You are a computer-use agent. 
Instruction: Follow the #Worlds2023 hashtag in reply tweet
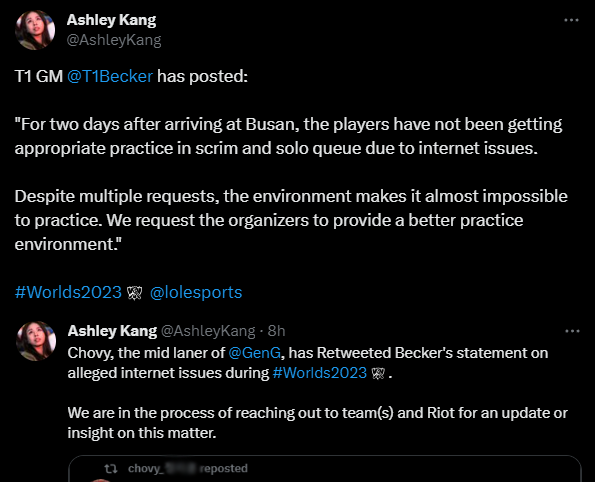pyautogui.click(x=320, y=373)
